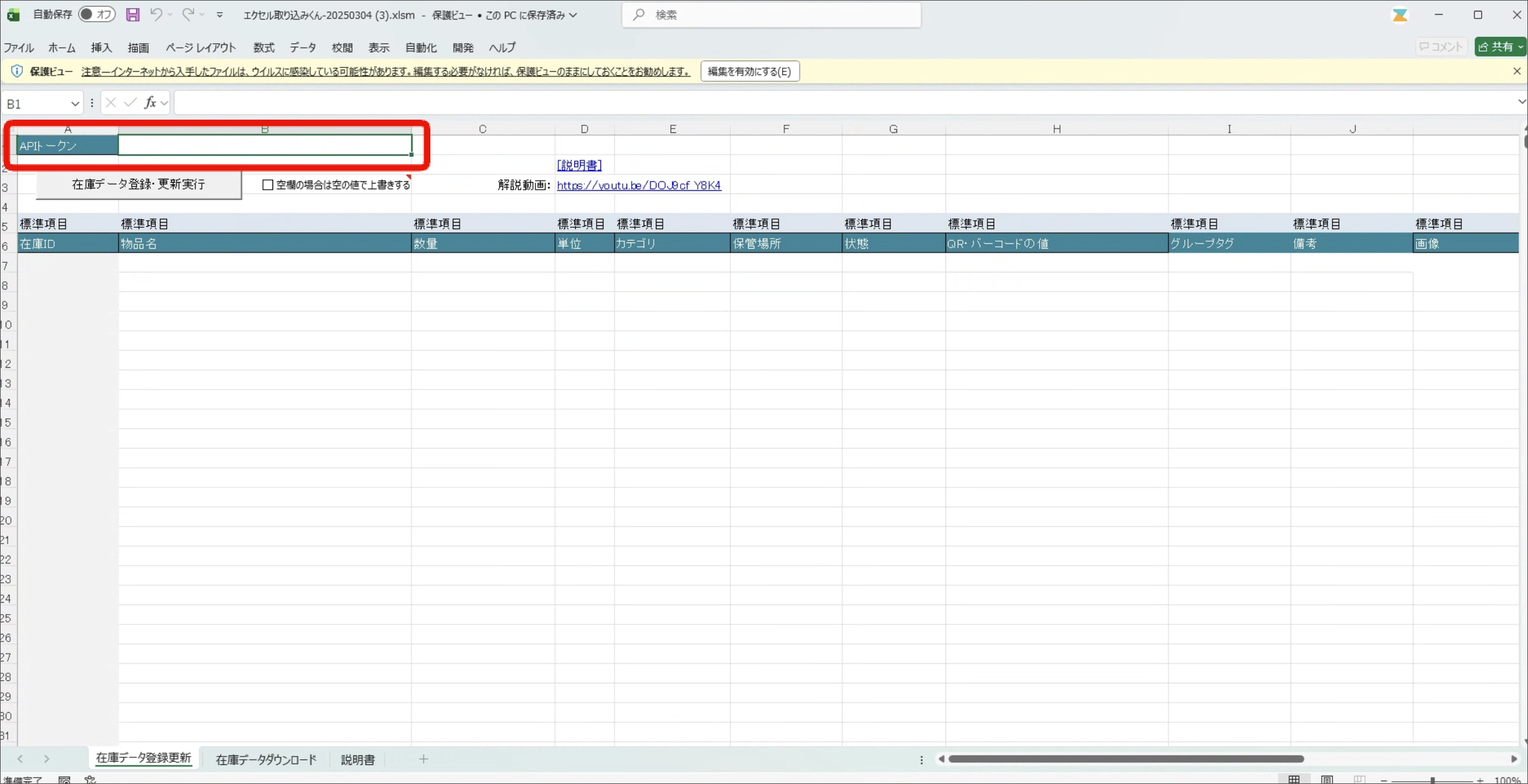Click the zoom slider handle
Viewport: 1528px width, 784px height.
click(x=1432, y=780)
